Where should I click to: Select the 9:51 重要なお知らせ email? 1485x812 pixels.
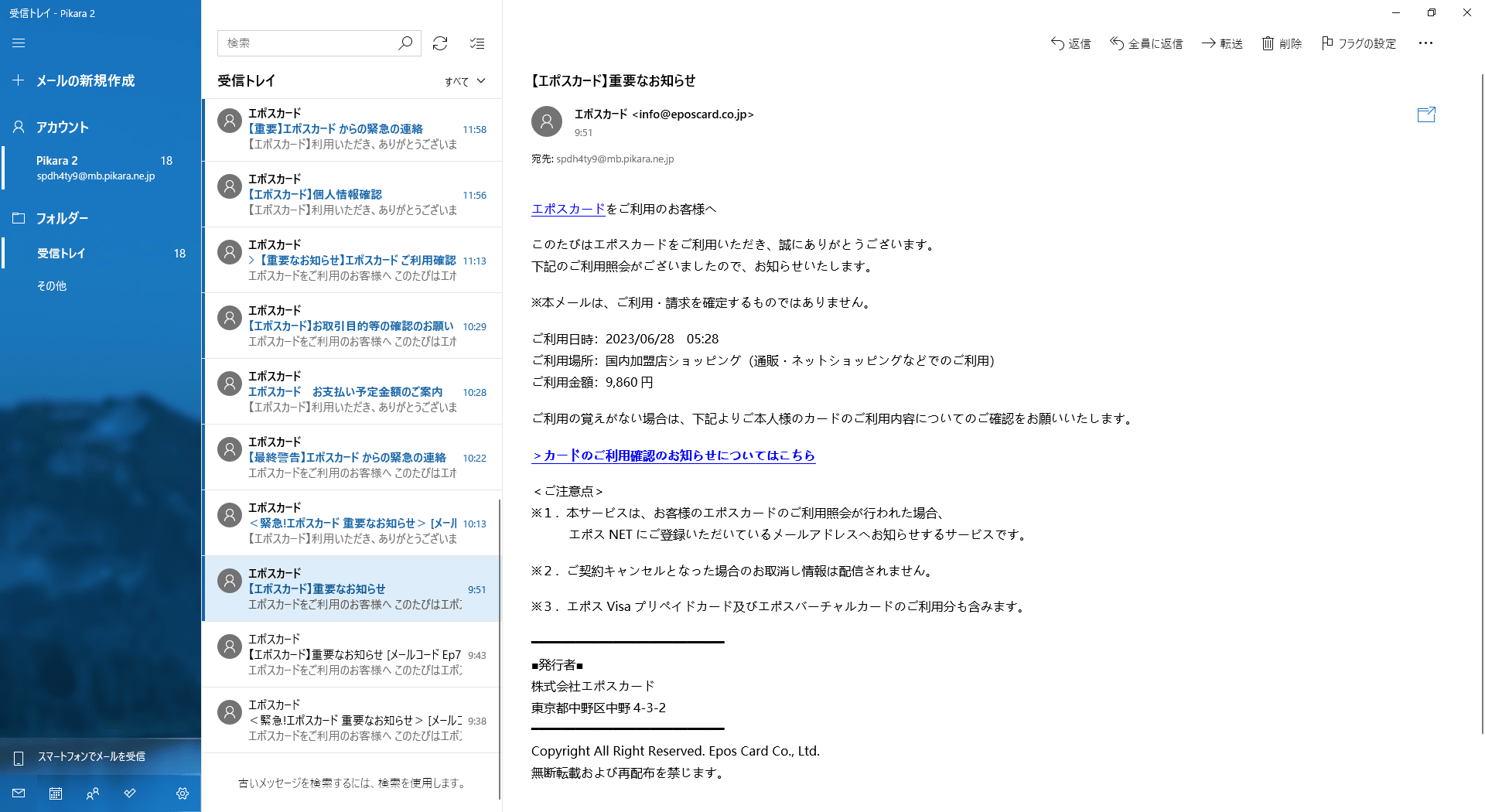352,589
